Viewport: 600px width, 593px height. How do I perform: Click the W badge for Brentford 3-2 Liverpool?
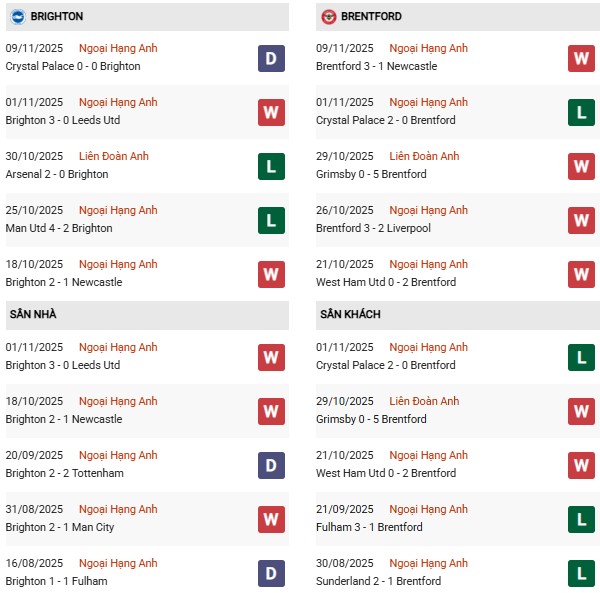(x=581, y=220)
